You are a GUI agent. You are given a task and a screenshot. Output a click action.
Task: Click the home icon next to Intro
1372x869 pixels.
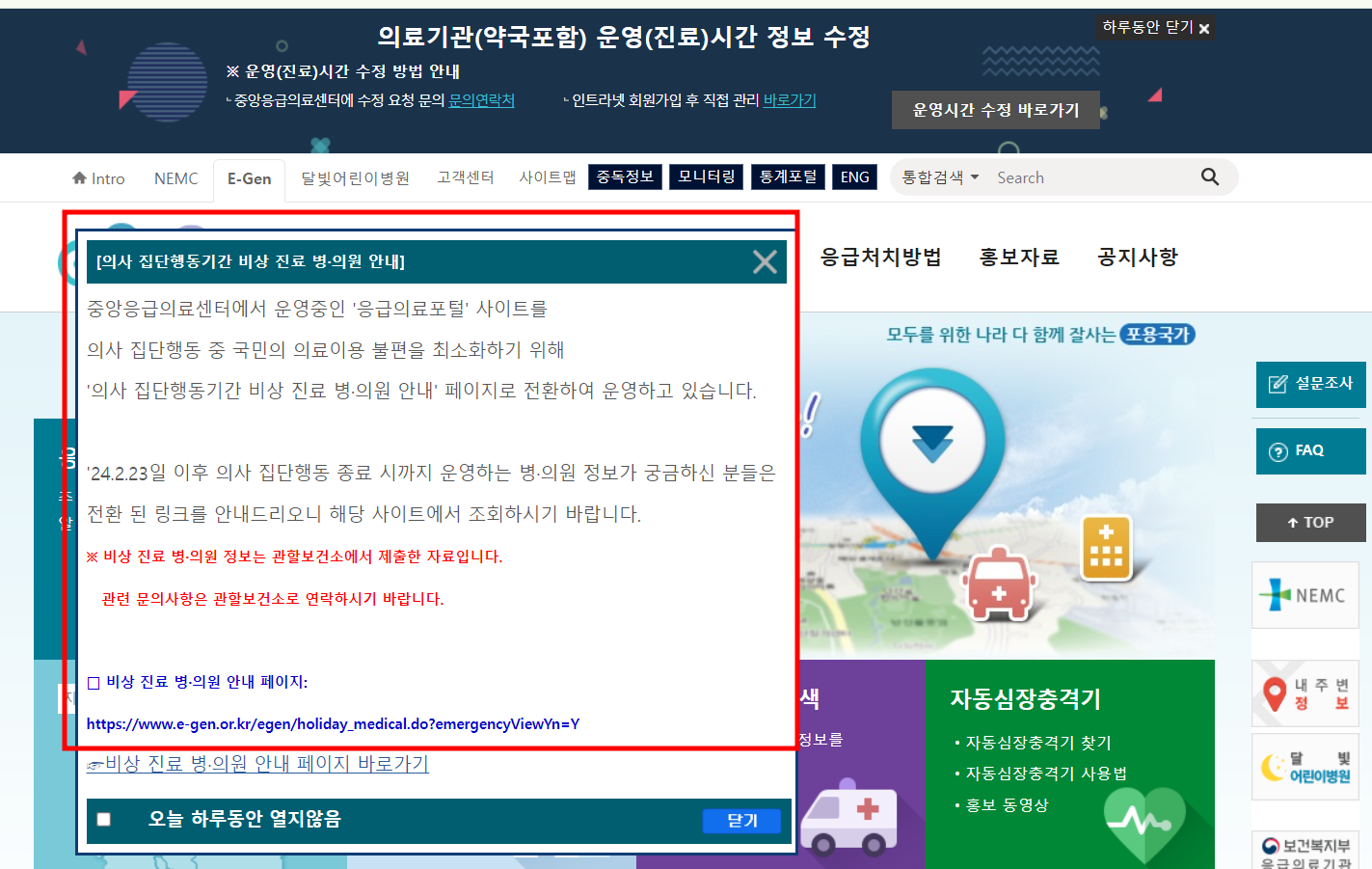[x=81, y=177]
